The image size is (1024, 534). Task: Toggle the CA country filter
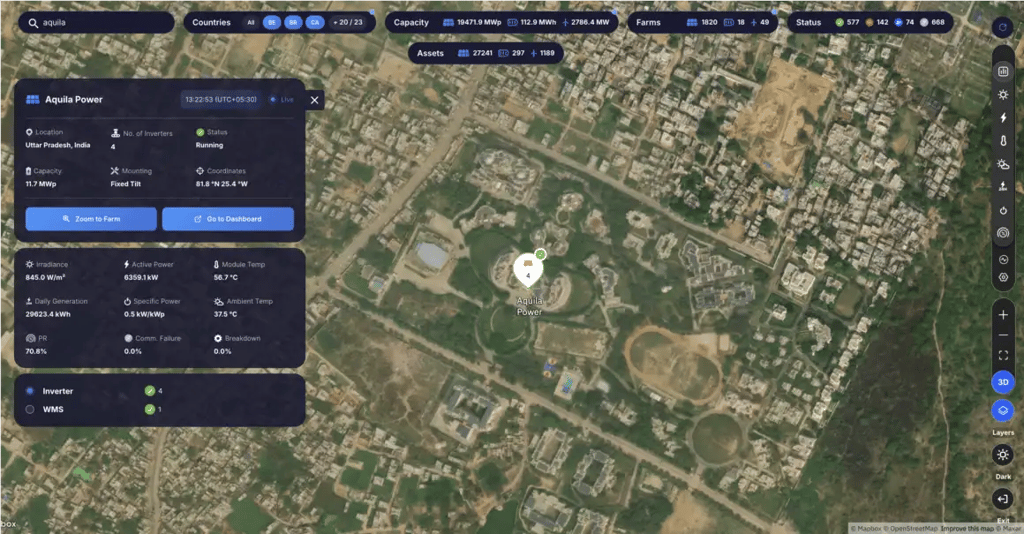pyautogui.click(x=315, y=22)
